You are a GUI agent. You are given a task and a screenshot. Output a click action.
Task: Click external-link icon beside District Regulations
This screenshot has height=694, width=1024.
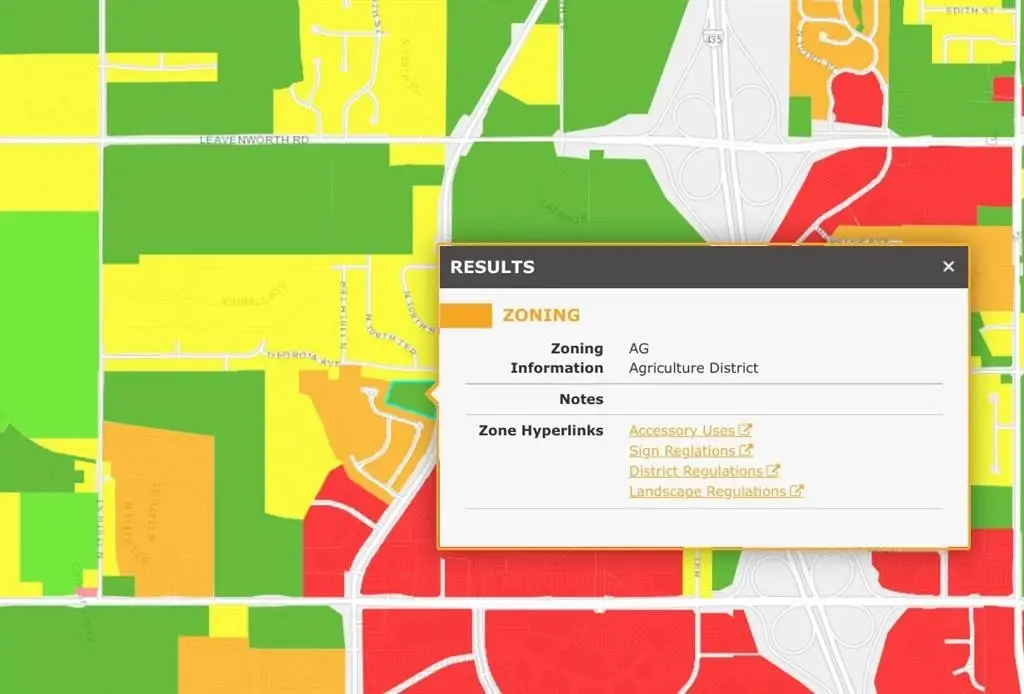(773, 471)
